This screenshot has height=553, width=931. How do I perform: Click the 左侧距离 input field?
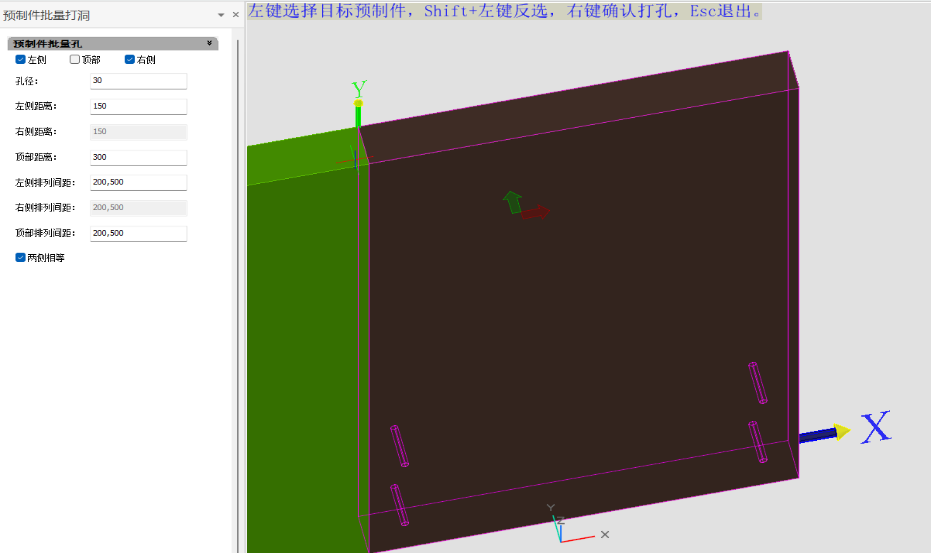(x=138, y=106)
